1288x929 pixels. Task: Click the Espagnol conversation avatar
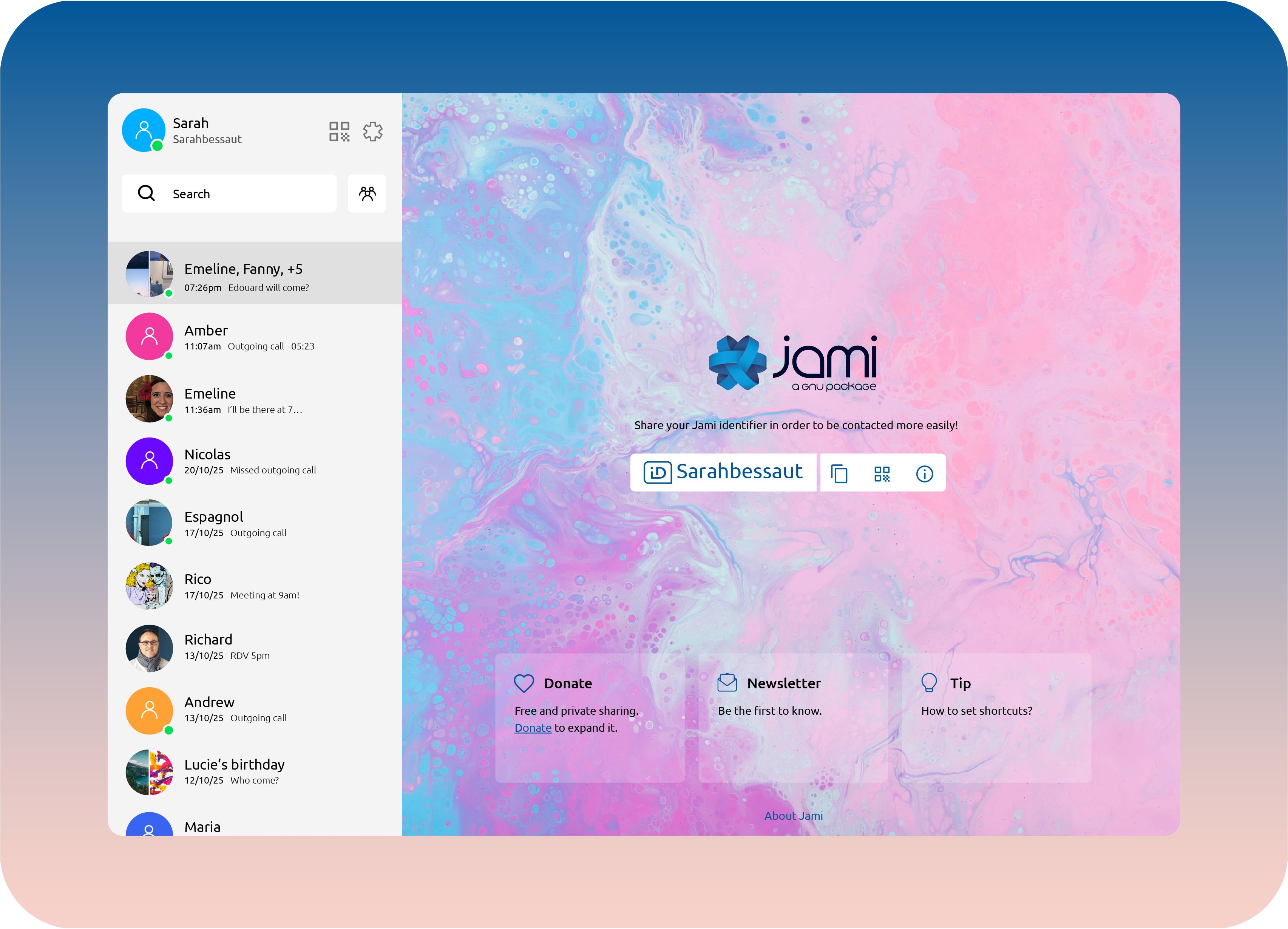[149, 523]
